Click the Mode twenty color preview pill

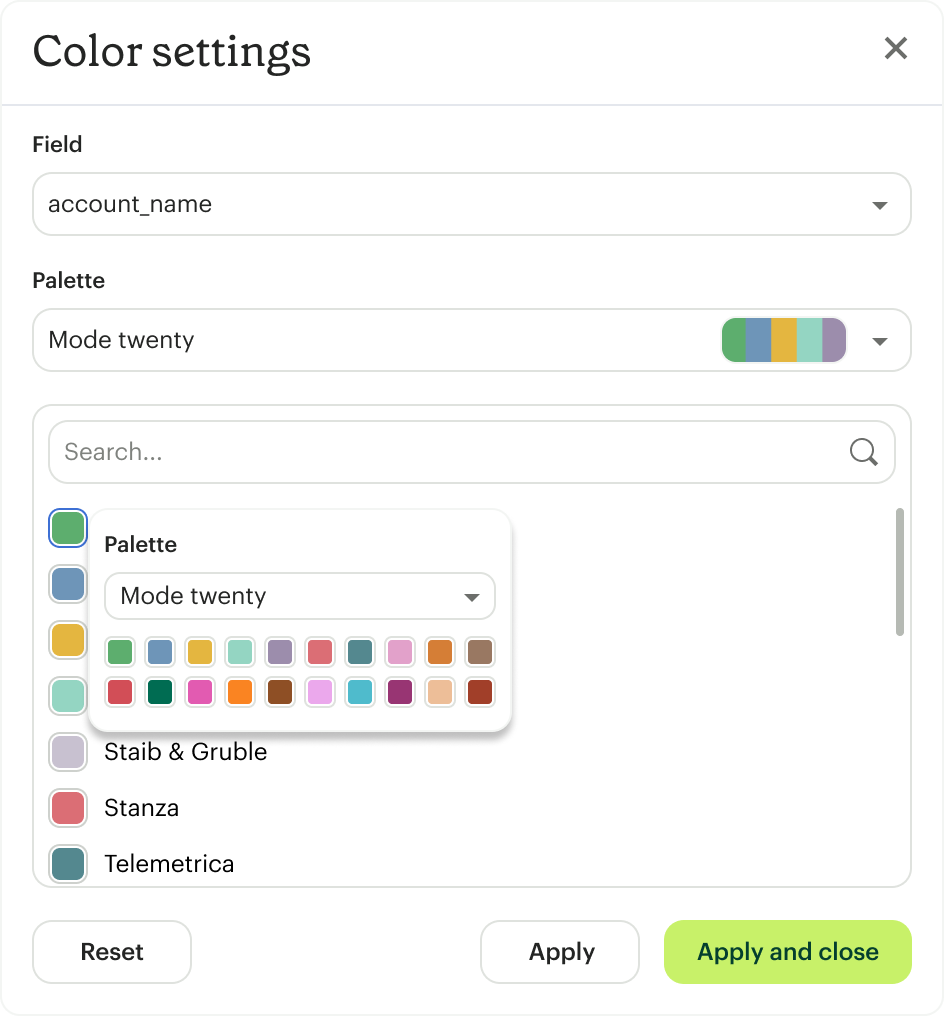tap(783, 340)
